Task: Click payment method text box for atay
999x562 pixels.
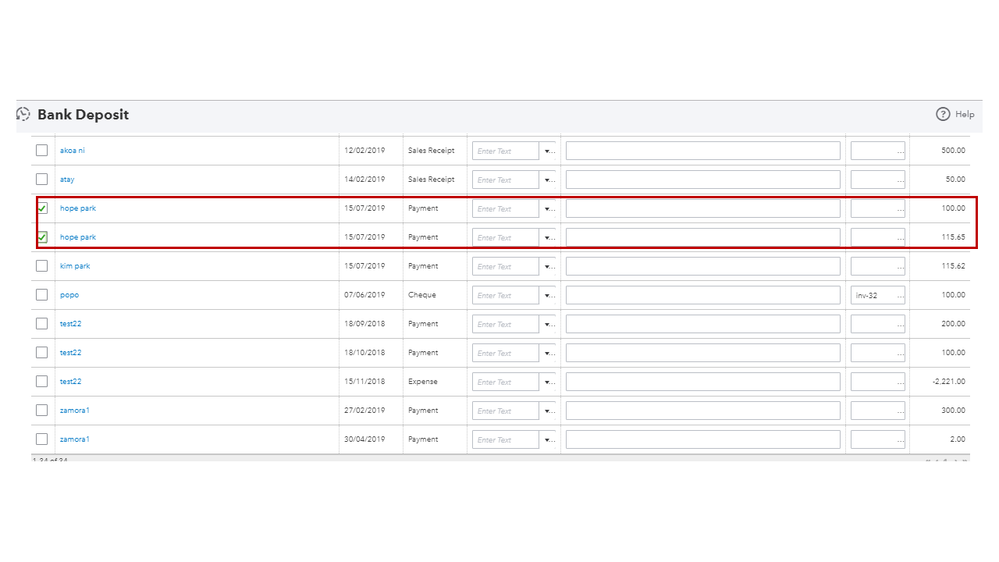Action: [x=505, y=180]
